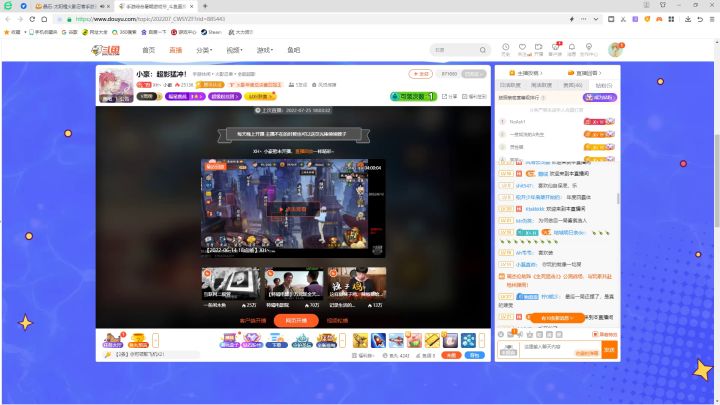Open the yellow badge pill with red dot

(x=261, y=96)
